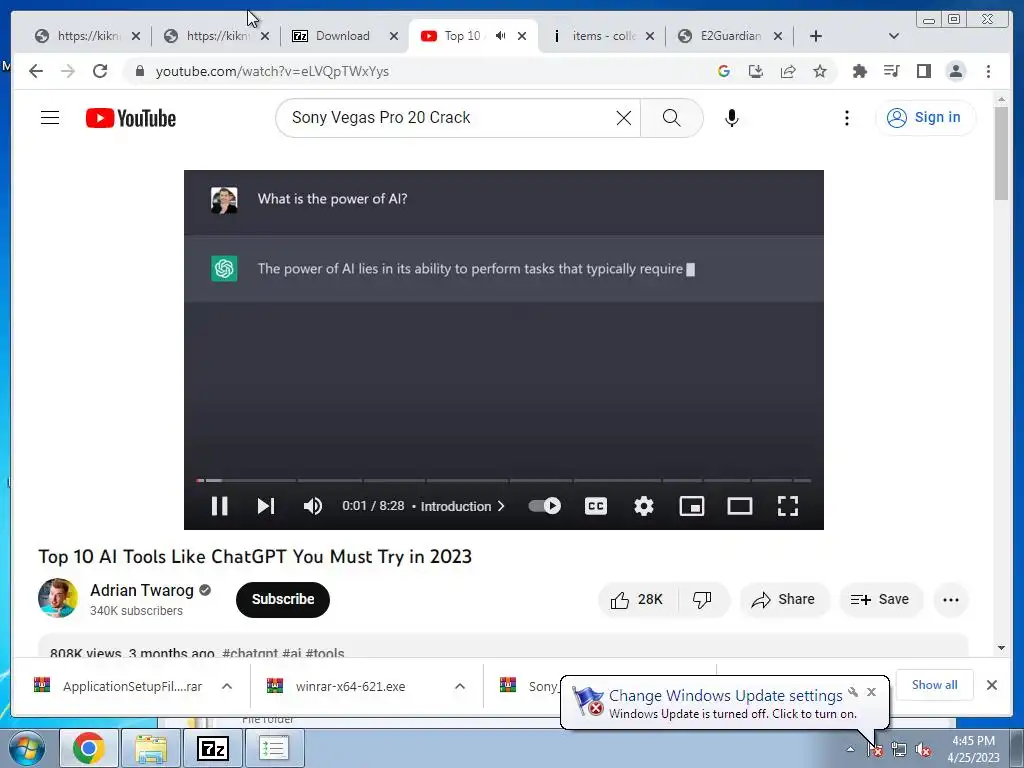Bookmark this page with star
Screen dimensions: 1024x768
(x=820, y=71)
